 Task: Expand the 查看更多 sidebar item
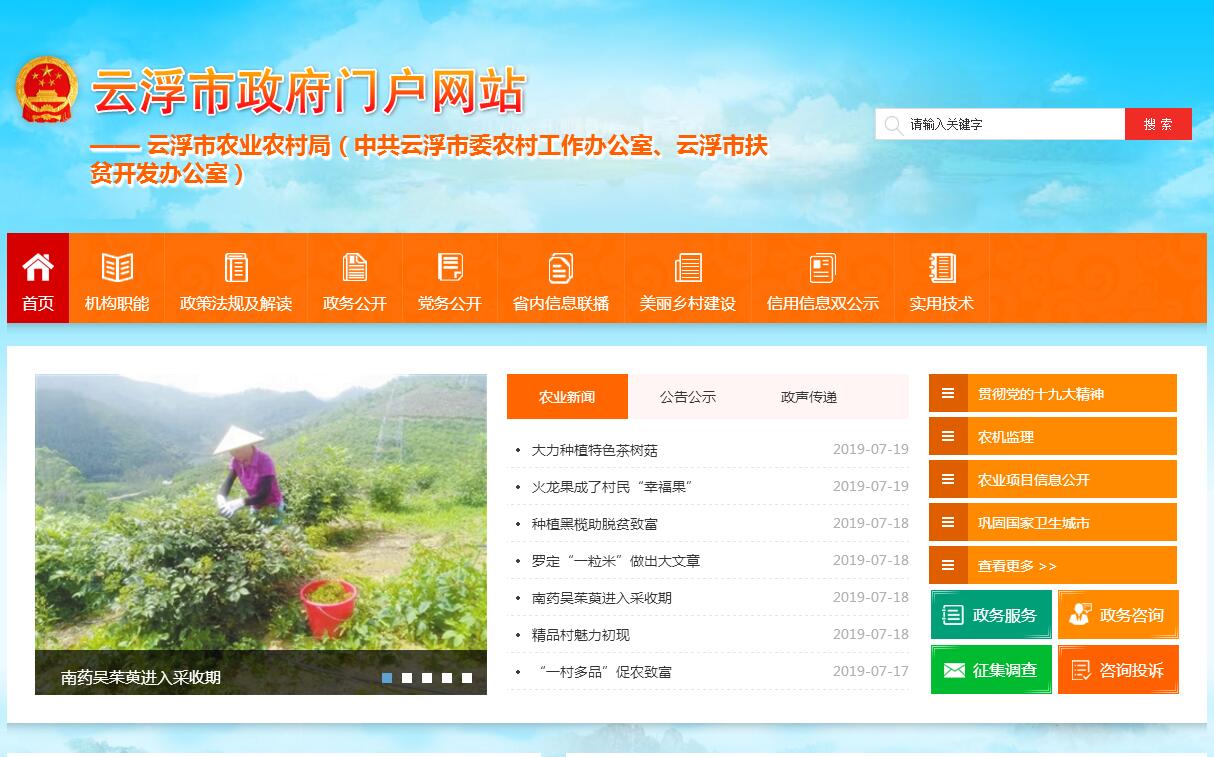click(1052, 566)
